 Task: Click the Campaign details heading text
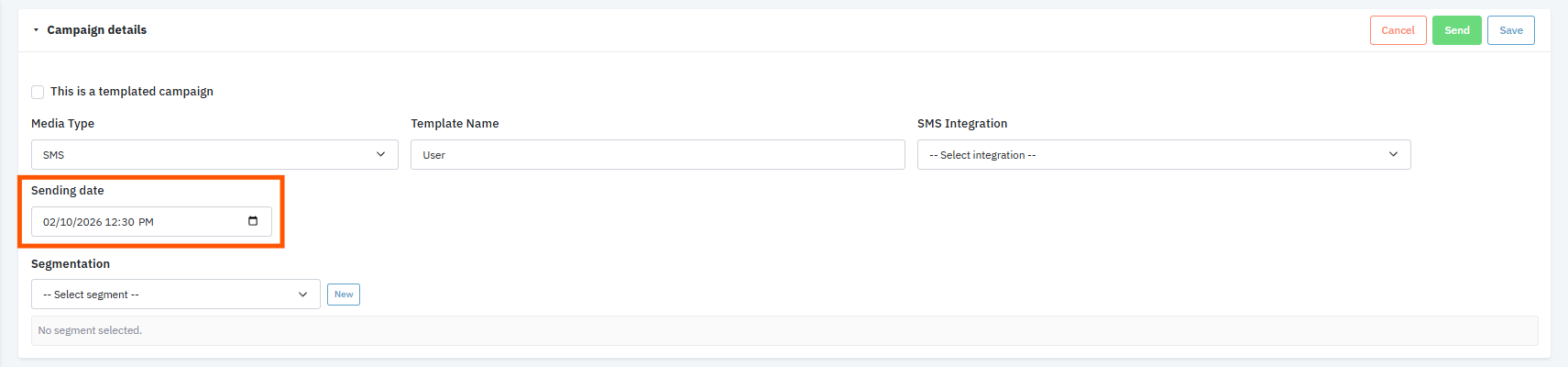96,30
